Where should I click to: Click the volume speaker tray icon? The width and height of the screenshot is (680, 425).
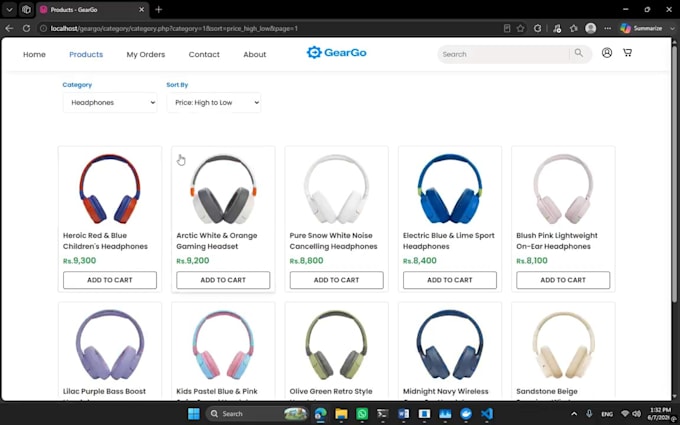(636, 414)
